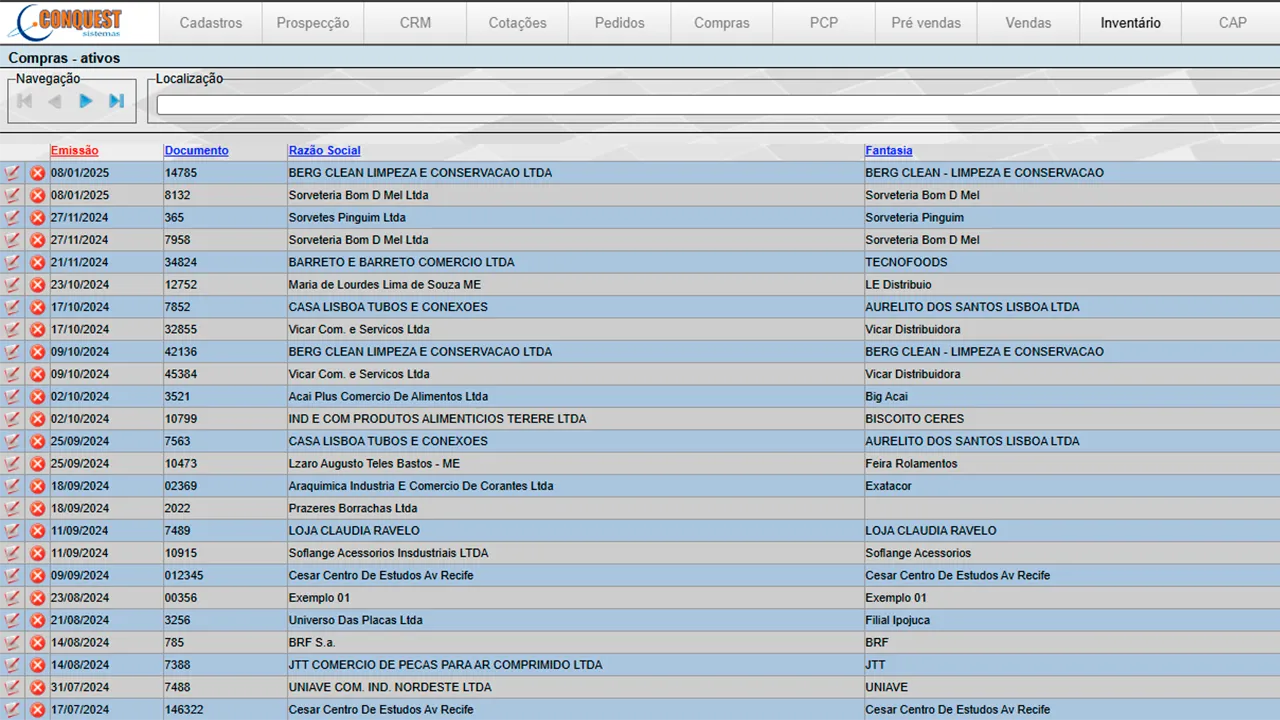Viewport: 1280px width, 720px height.
Task: Sort by Fantasia column header
Action: coord(889,151)
